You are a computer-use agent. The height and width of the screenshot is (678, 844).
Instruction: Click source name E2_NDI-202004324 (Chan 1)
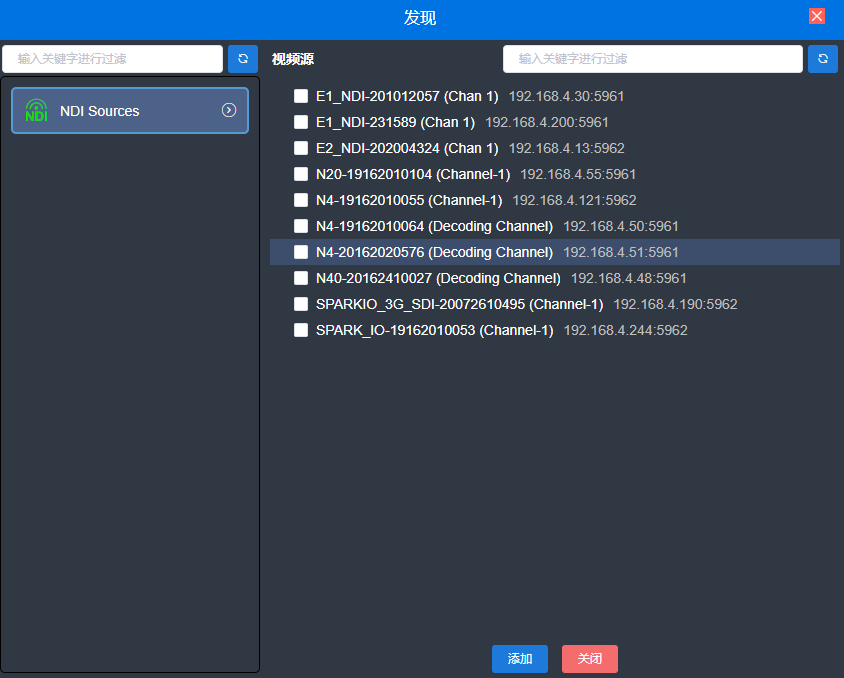[x=407, y=149]
